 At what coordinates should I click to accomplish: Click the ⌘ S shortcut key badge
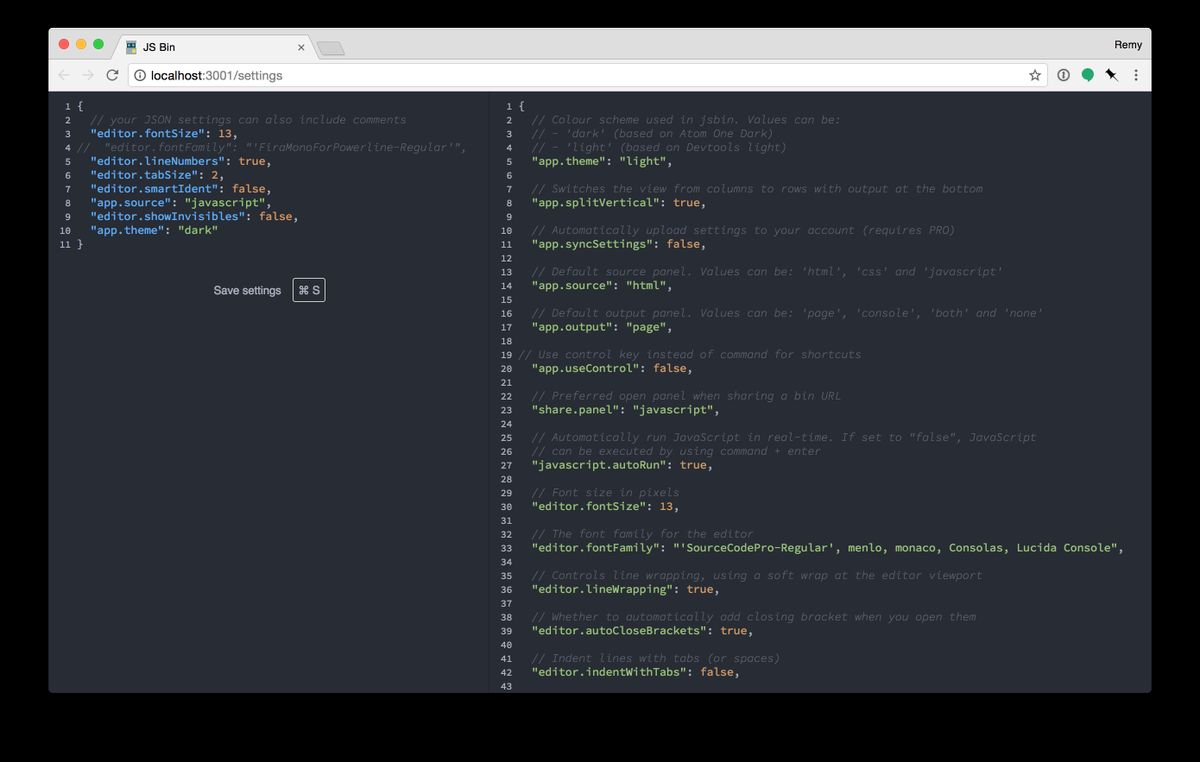click(x=309, y=290)
